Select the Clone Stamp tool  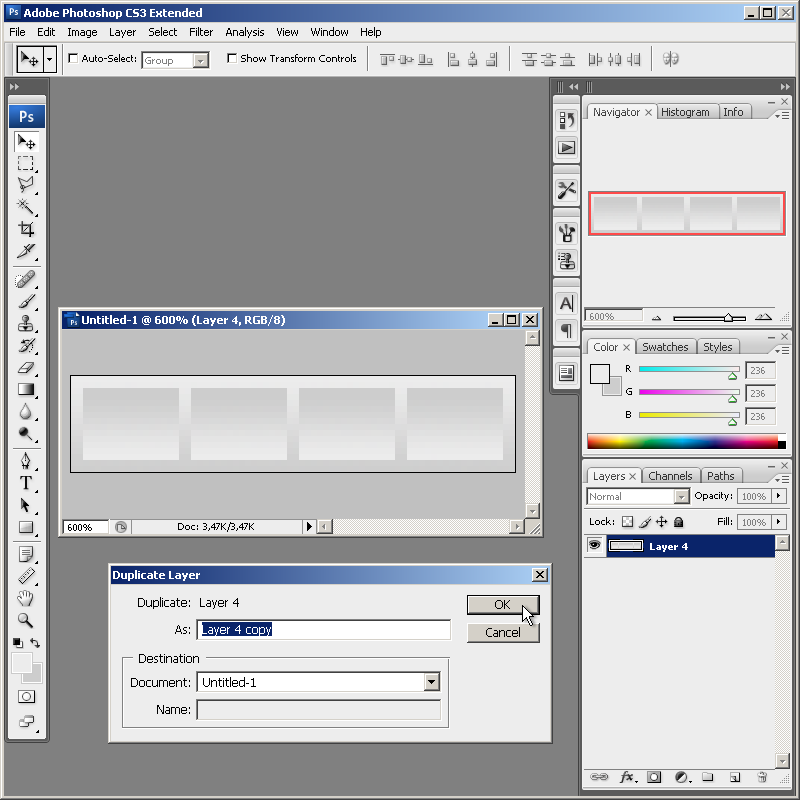(26, 323)
